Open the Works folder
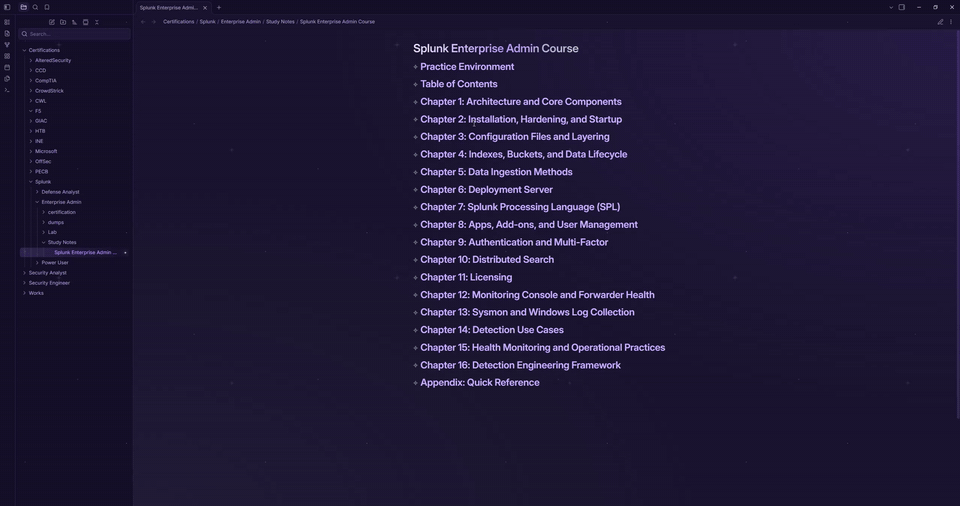This screenshot has height=506, width=960. pyautogui.click(x=36, y=293)
